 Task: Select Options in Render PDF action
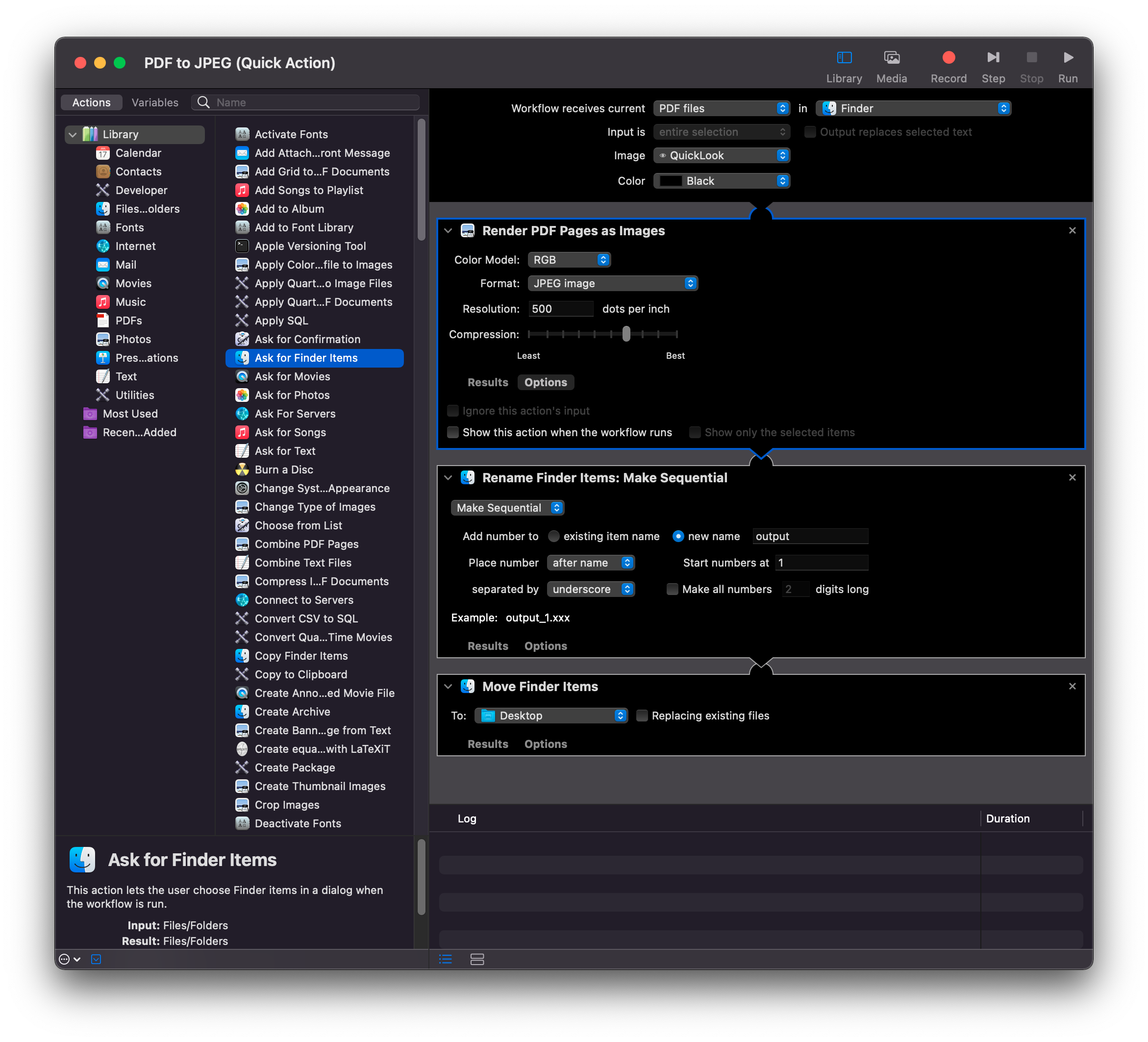(x=546, y=383)
